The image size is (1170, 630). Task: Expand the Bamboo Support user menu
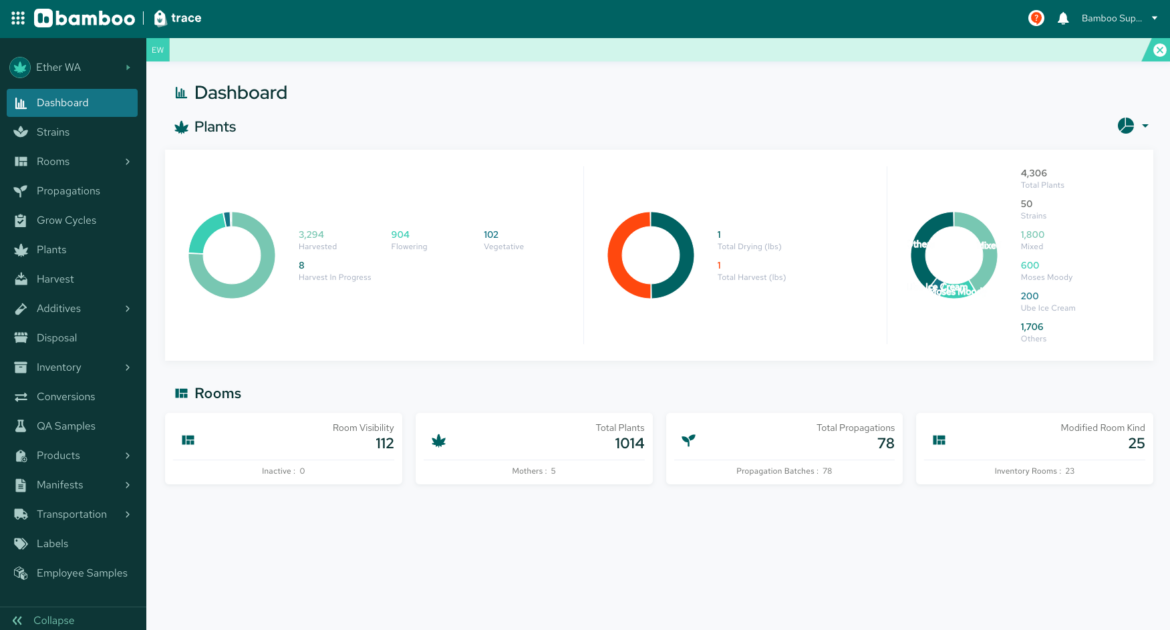click(x=1119, y=18)
